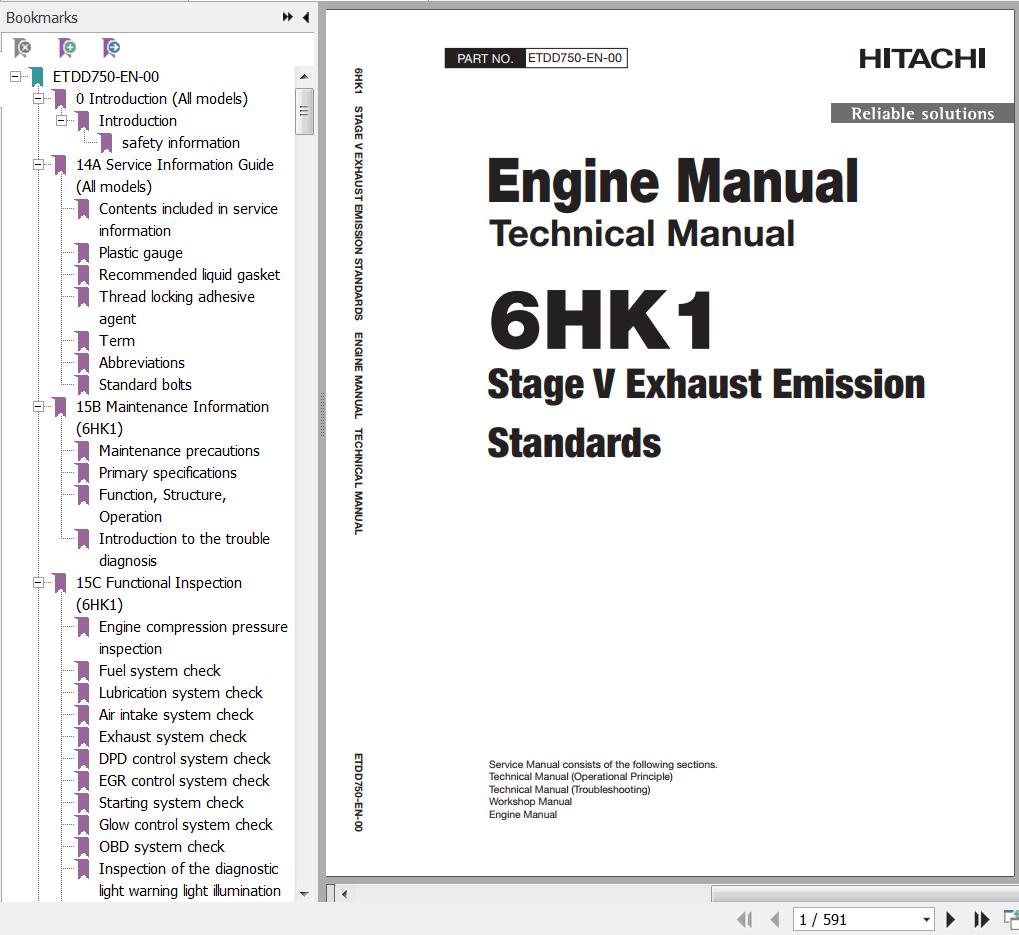Viewport: 1019px width, 935px height.
Task: Select Engine compression pressure inspection bookmark
Action: point(193,637)
